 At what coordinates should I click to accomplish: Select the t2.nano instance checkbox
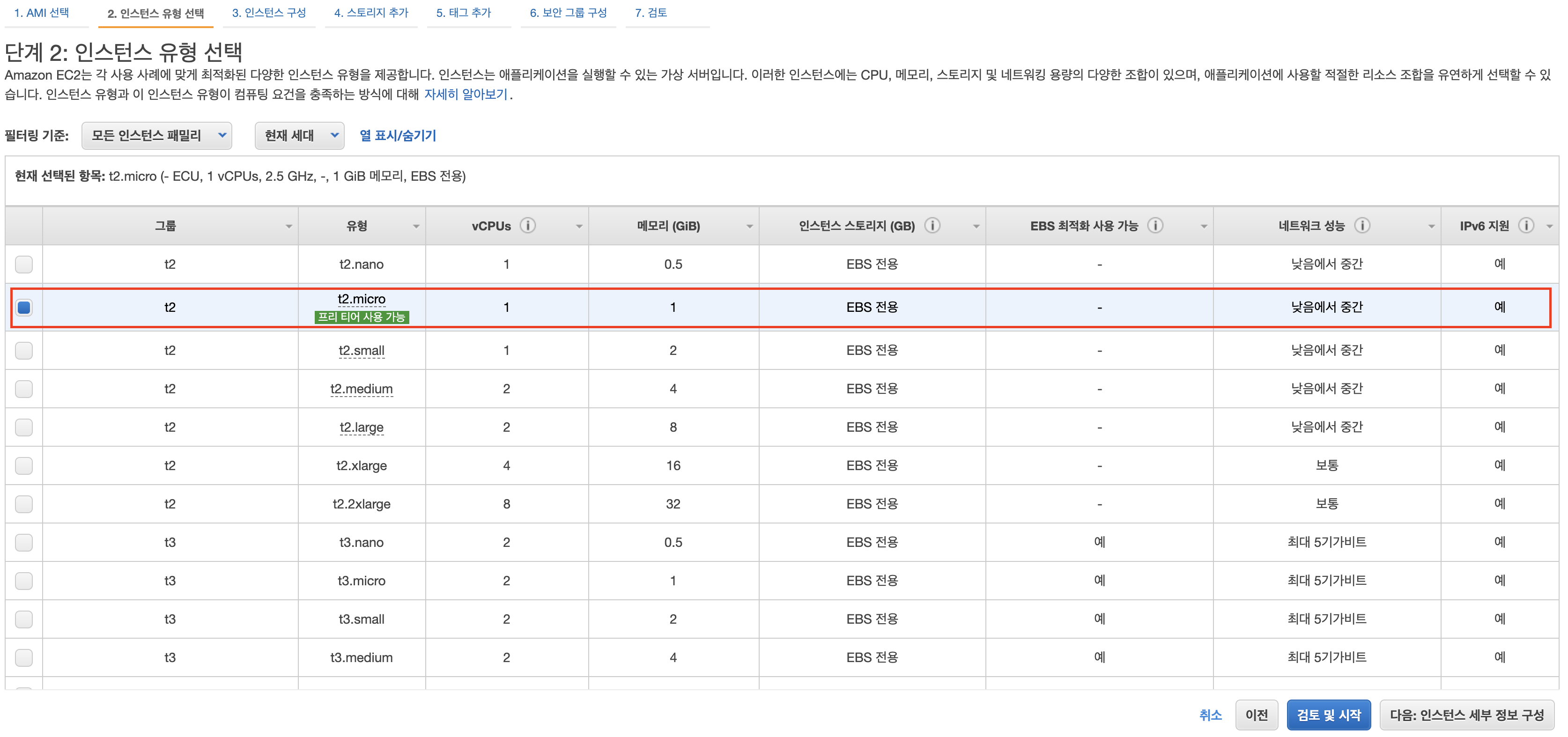[24, 264]
